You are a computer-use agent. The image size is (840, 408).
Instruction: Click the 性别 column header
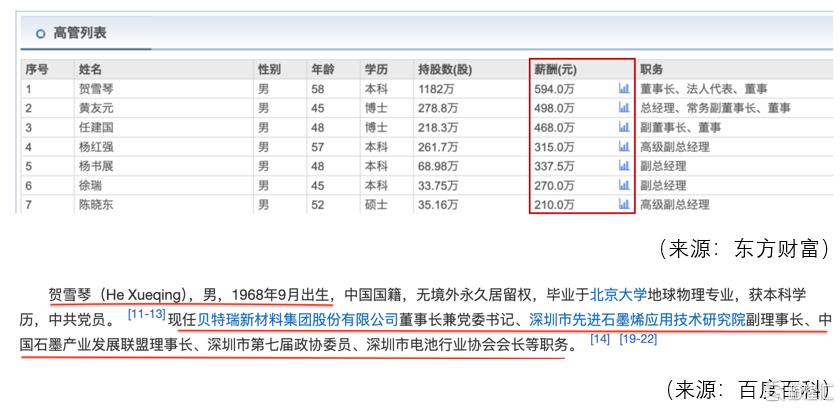pyautogui.click(x=269, y=70)
